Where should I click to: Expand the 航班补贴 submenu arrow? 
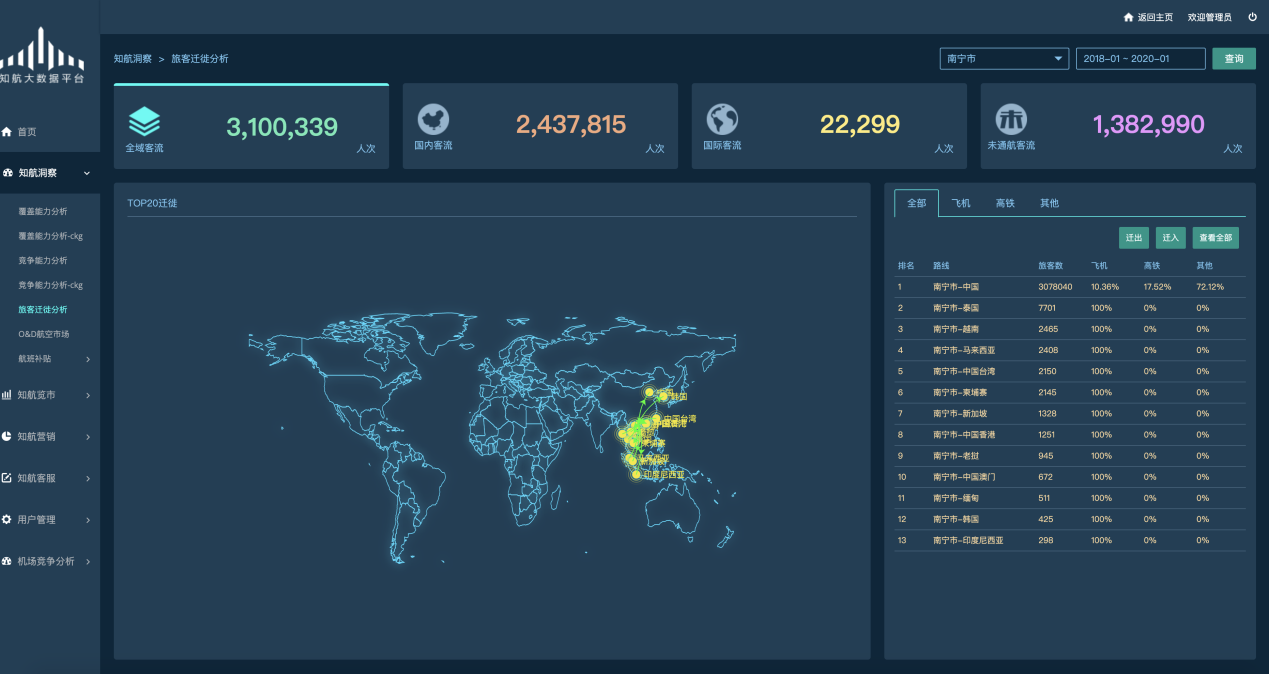(88, 359)
